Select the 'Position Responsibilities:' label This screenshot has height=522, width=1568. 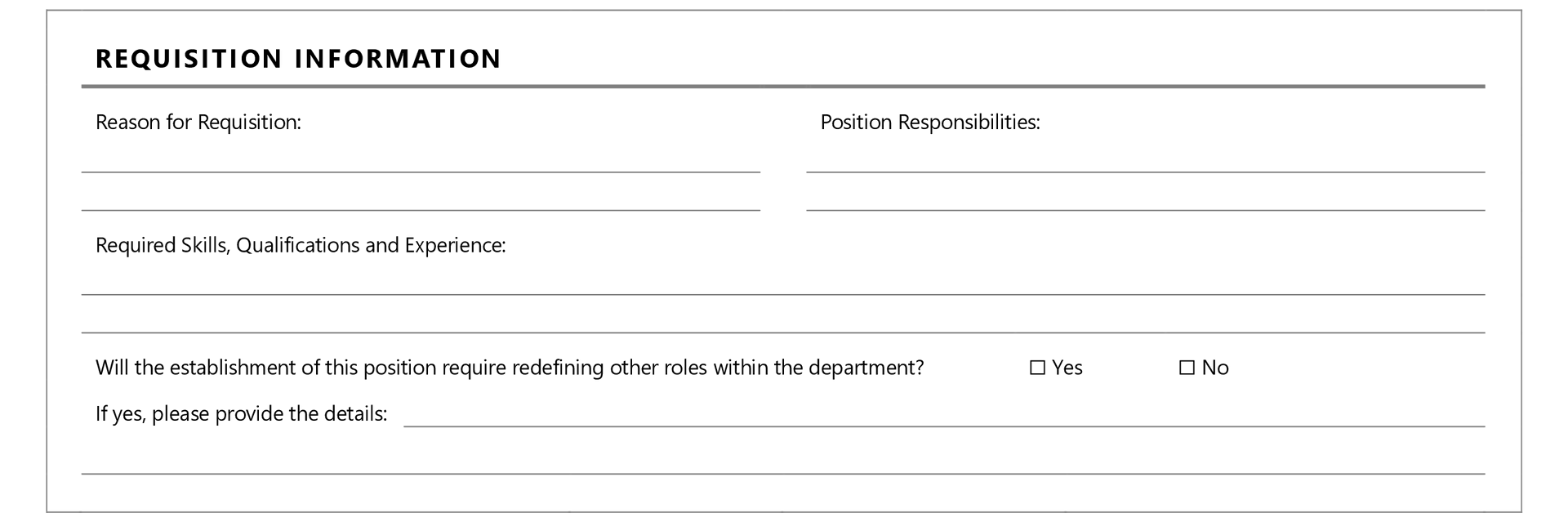point(930,123)
